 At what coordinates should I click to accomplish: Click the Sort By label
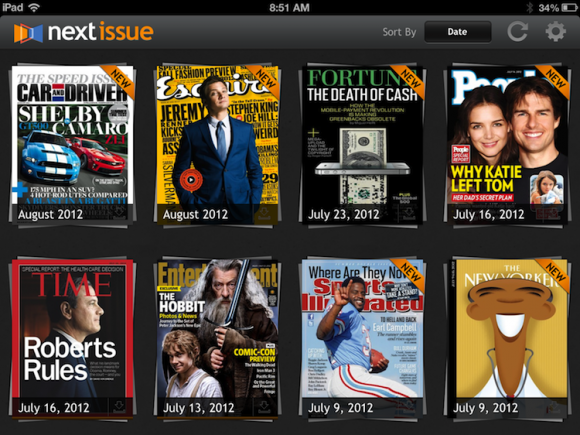click(x=399, y=32)
